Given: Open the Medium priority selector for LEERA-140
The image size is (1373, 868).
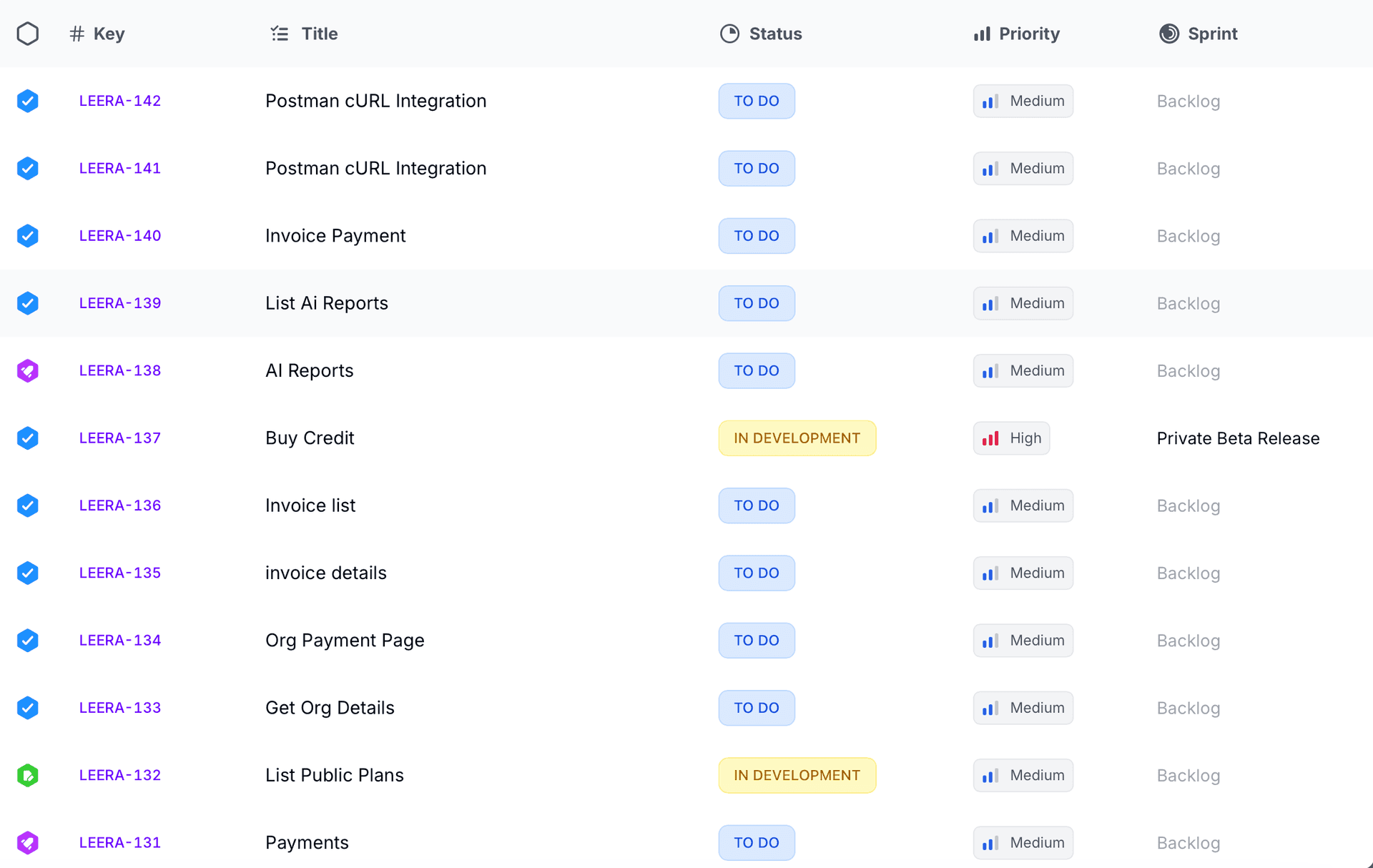Looking at the screenshot, I should 1023,235.
